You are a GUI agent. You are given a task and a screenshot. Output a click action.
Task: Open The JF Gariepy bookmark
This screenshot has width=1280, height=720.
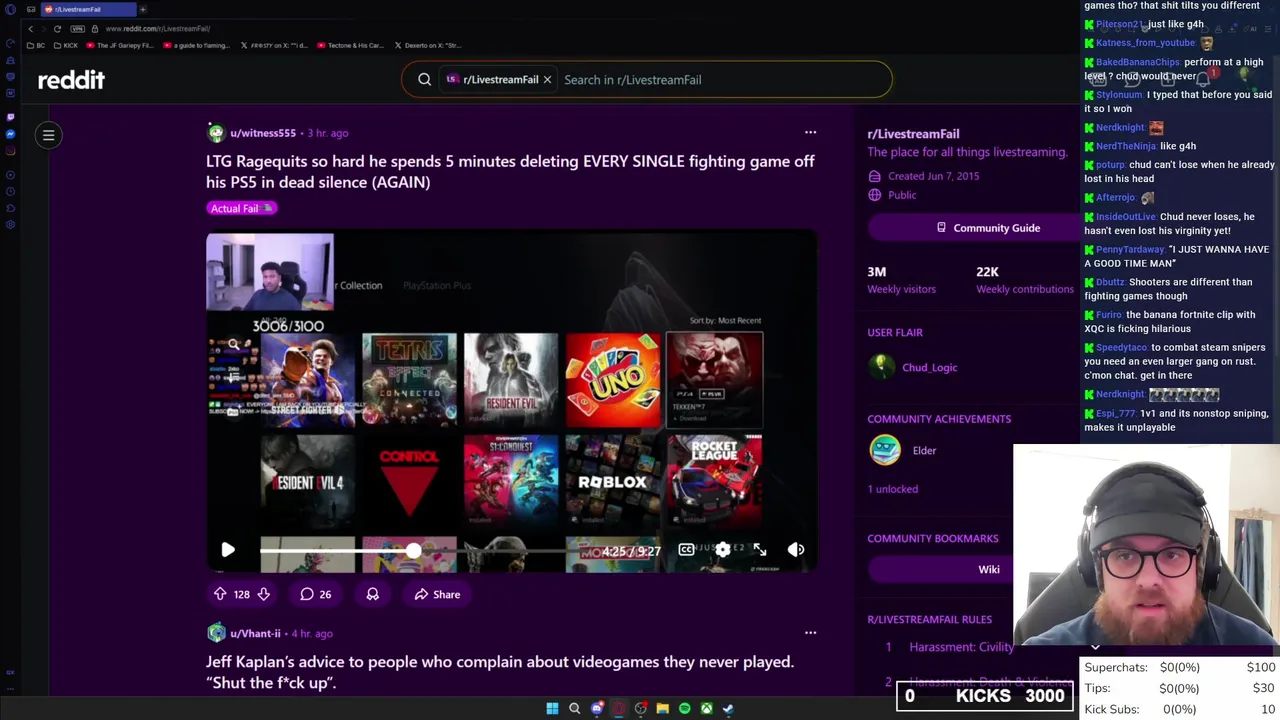tap(120, 45)
